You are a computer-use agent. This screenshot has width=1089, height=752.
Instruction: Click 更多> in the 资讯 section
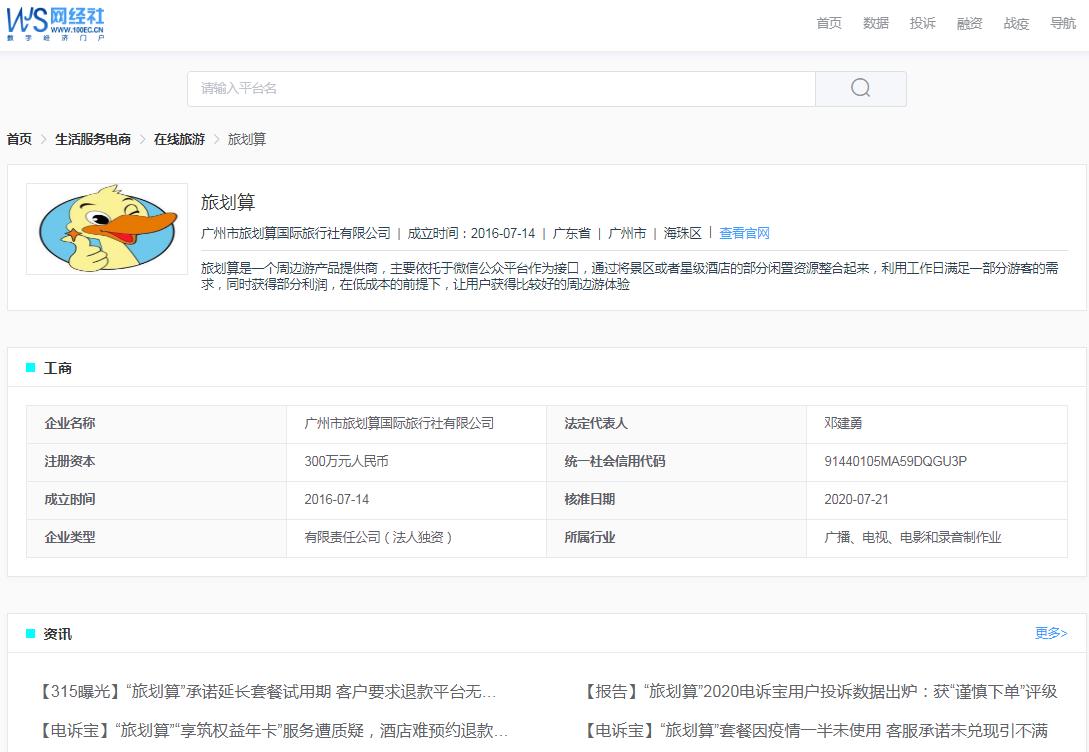1051,633
